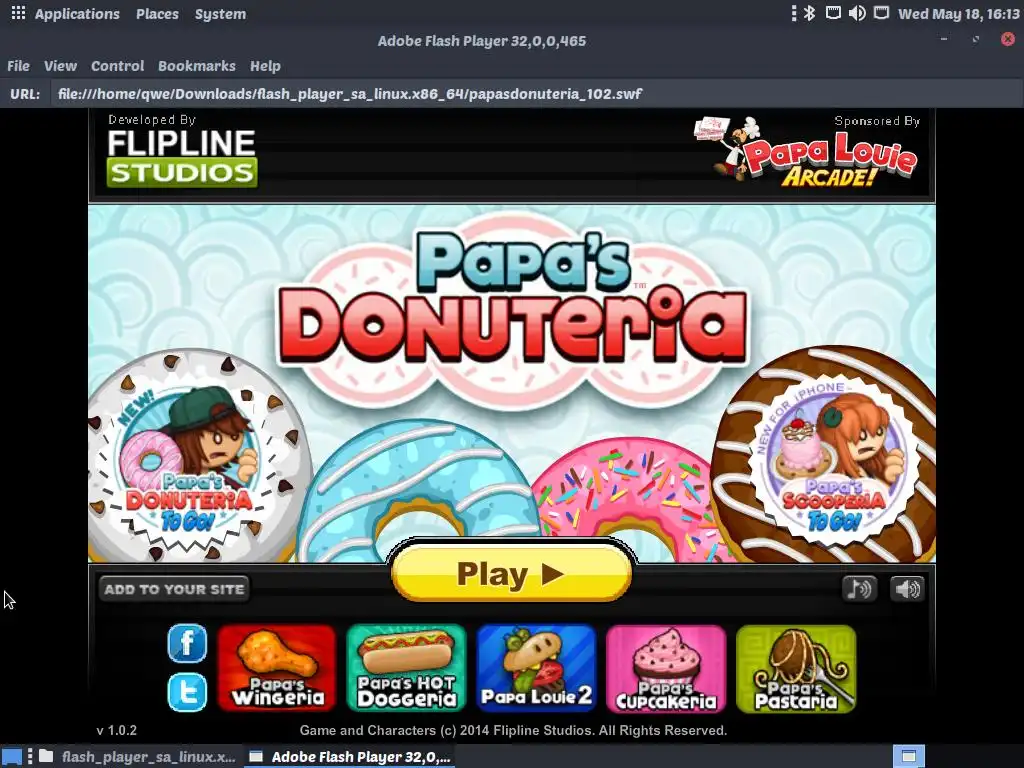
Task: Click the Bluetooth tray icon
Action: 809,13
